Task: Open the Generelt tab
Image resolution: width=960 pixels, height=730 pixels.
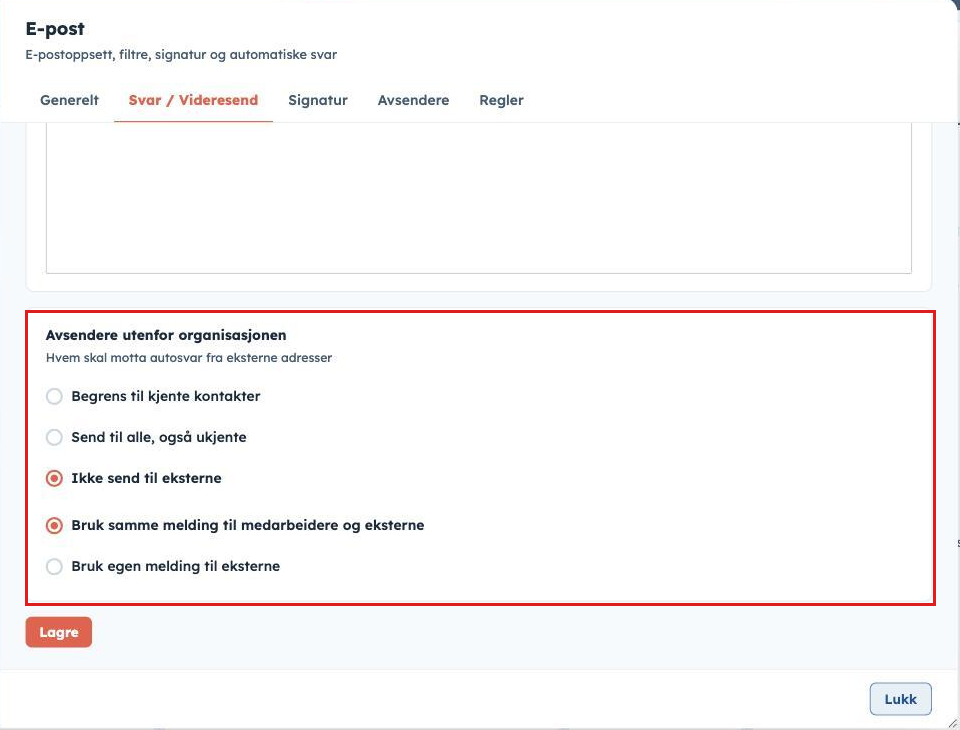Action: point(69,100)
